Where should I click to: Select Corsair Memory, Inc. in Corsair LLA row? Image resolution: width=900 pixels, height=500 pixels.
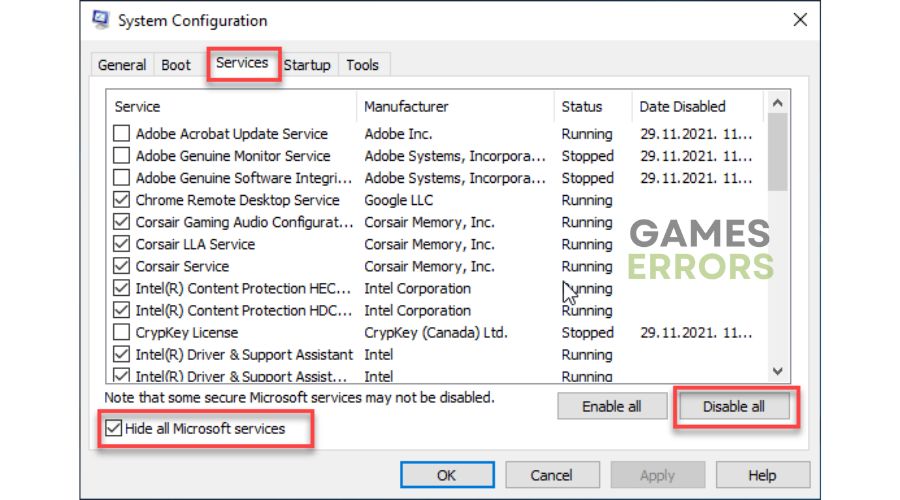tap(429, 244)
